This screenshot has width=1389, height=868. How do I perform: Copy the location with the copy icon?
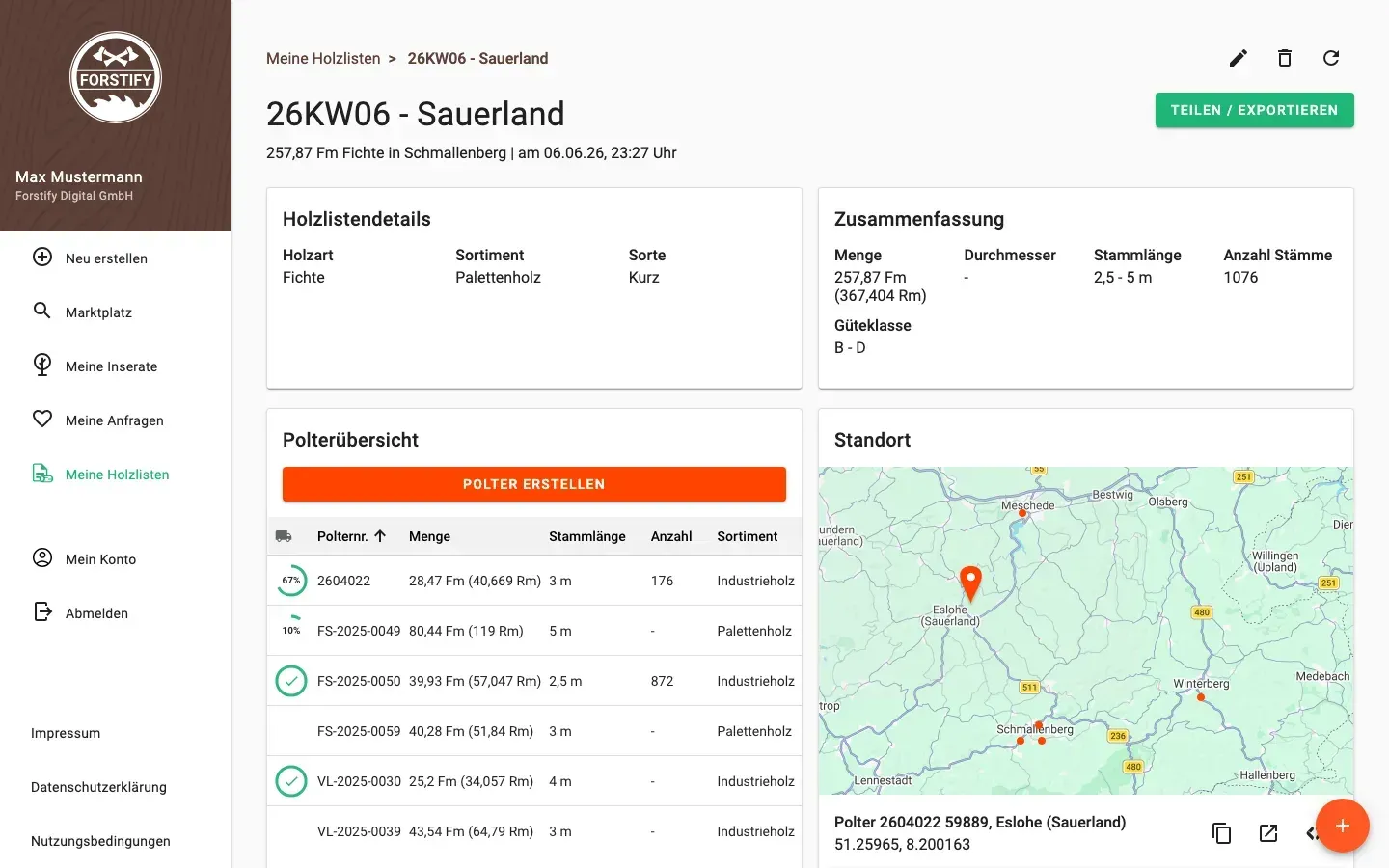[1222, 833]
